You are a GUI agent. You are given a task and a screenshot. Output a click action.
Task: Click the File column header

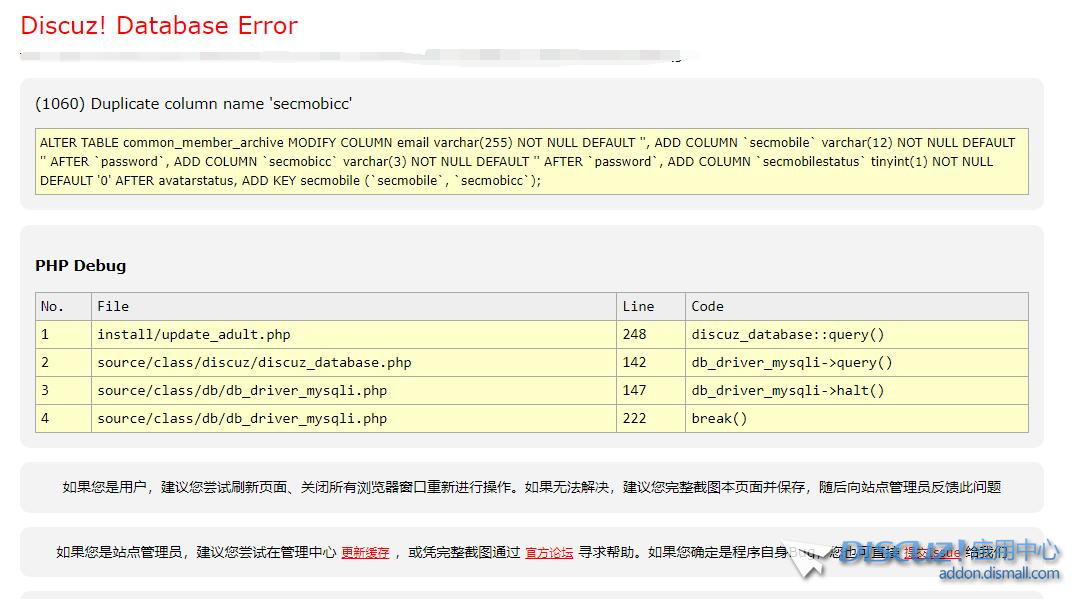click(113, 306)
